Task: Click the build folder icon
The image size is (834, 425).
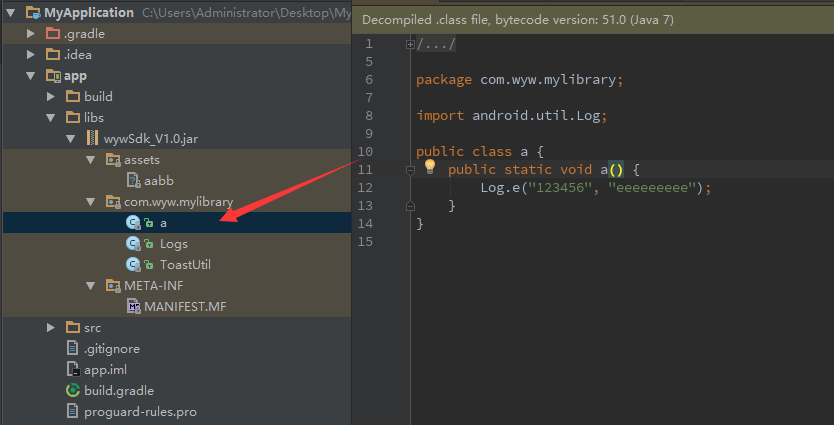Action: [73, 96]
